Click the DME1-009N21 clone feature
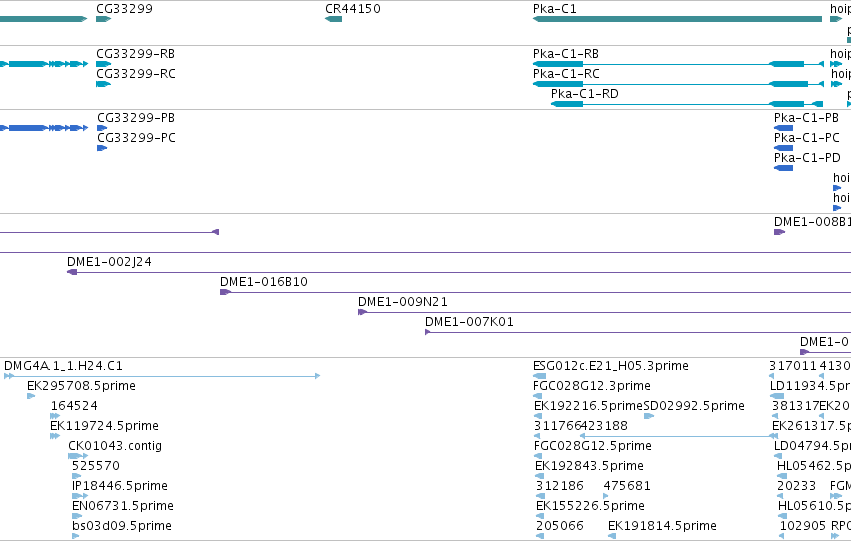Viewport: 851px width, 541px height. pos(605,313)
